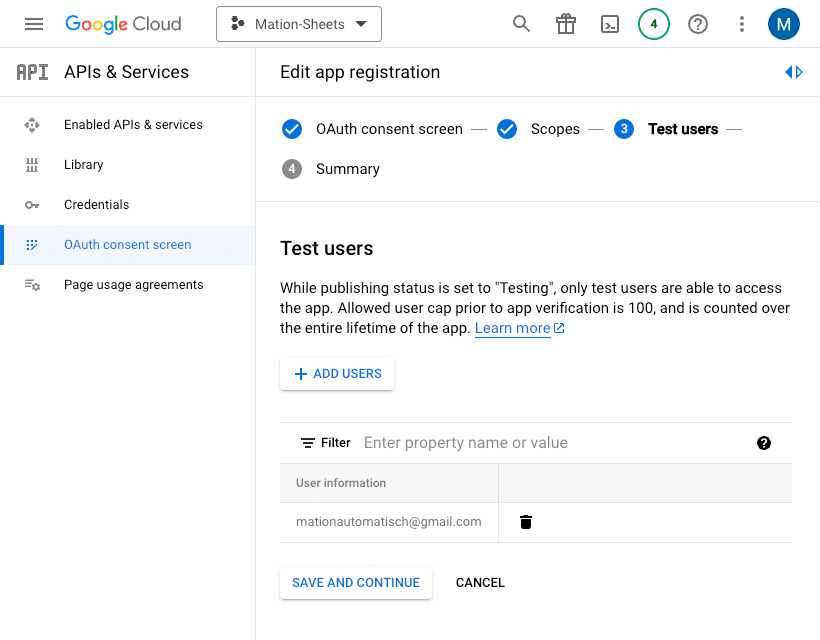The image size is (820, 640).
Task: Open the help question mark icon
Action: coord(698,24)
